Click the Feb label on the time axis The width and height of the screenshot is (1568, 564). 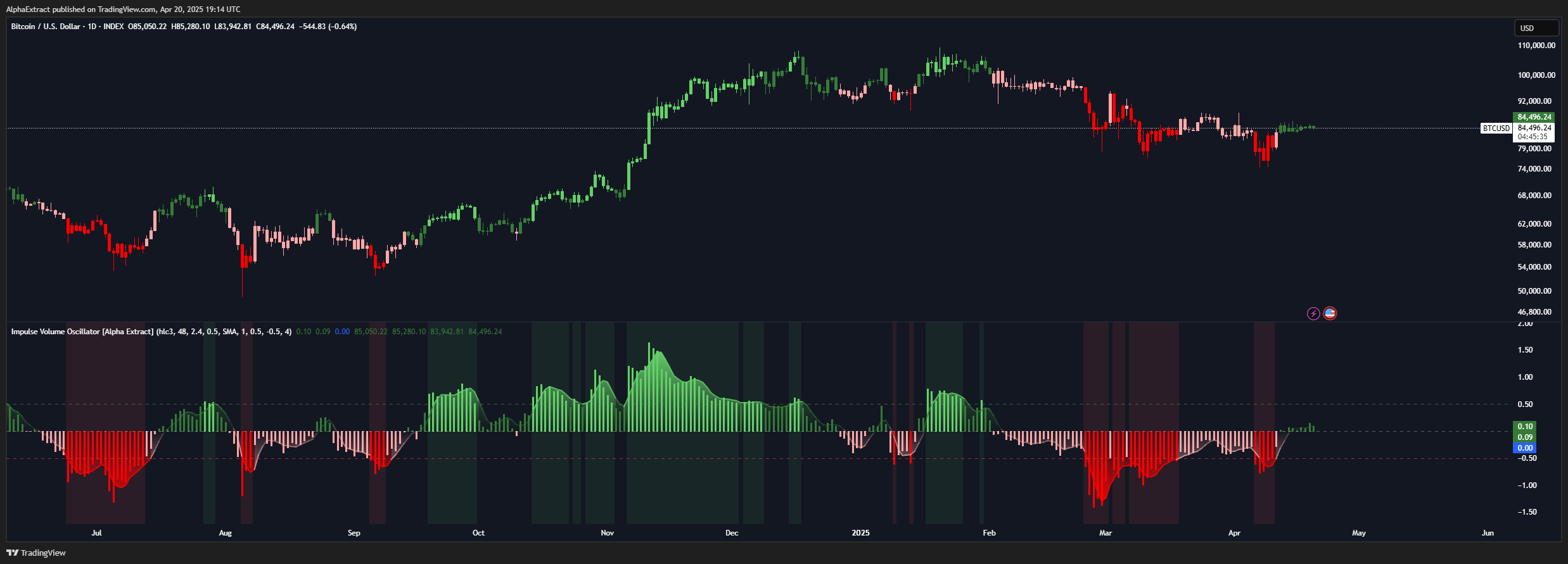[989, 533]
